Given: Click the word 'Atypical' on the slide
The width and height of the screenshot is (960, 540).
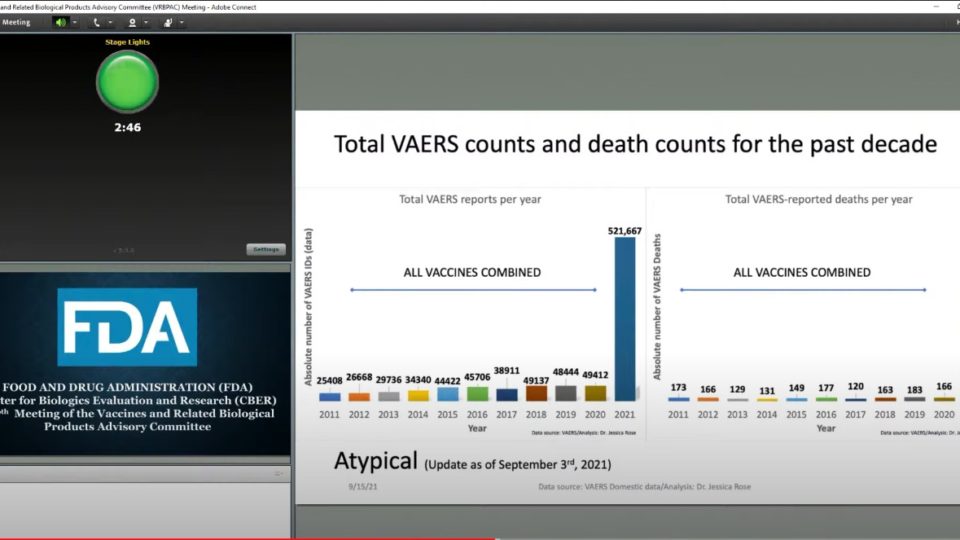Looking at the screenshot, I should pos(375,460).
